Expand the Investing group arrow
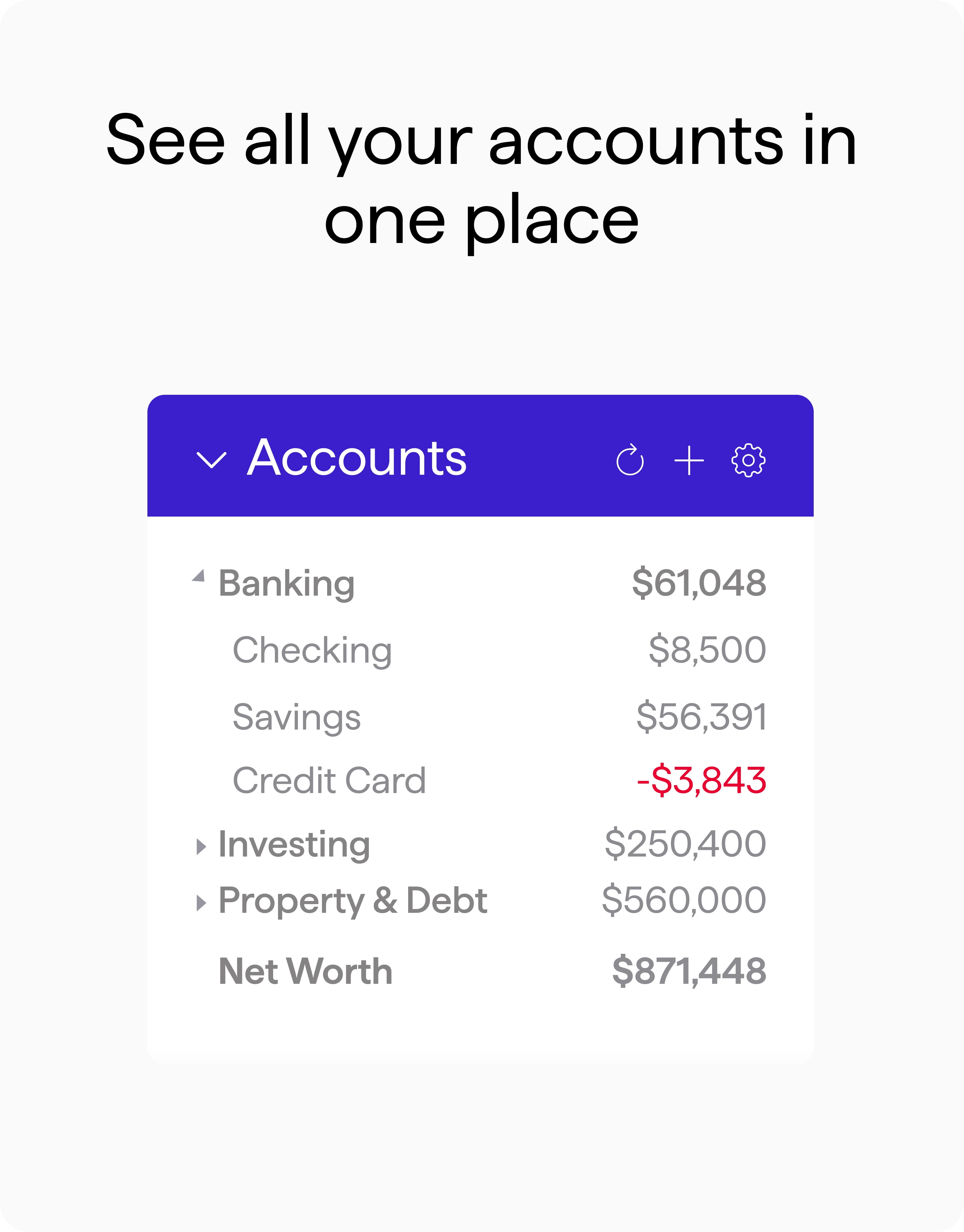This screenshot has height=1232, width=964. (x=200, y=846)
